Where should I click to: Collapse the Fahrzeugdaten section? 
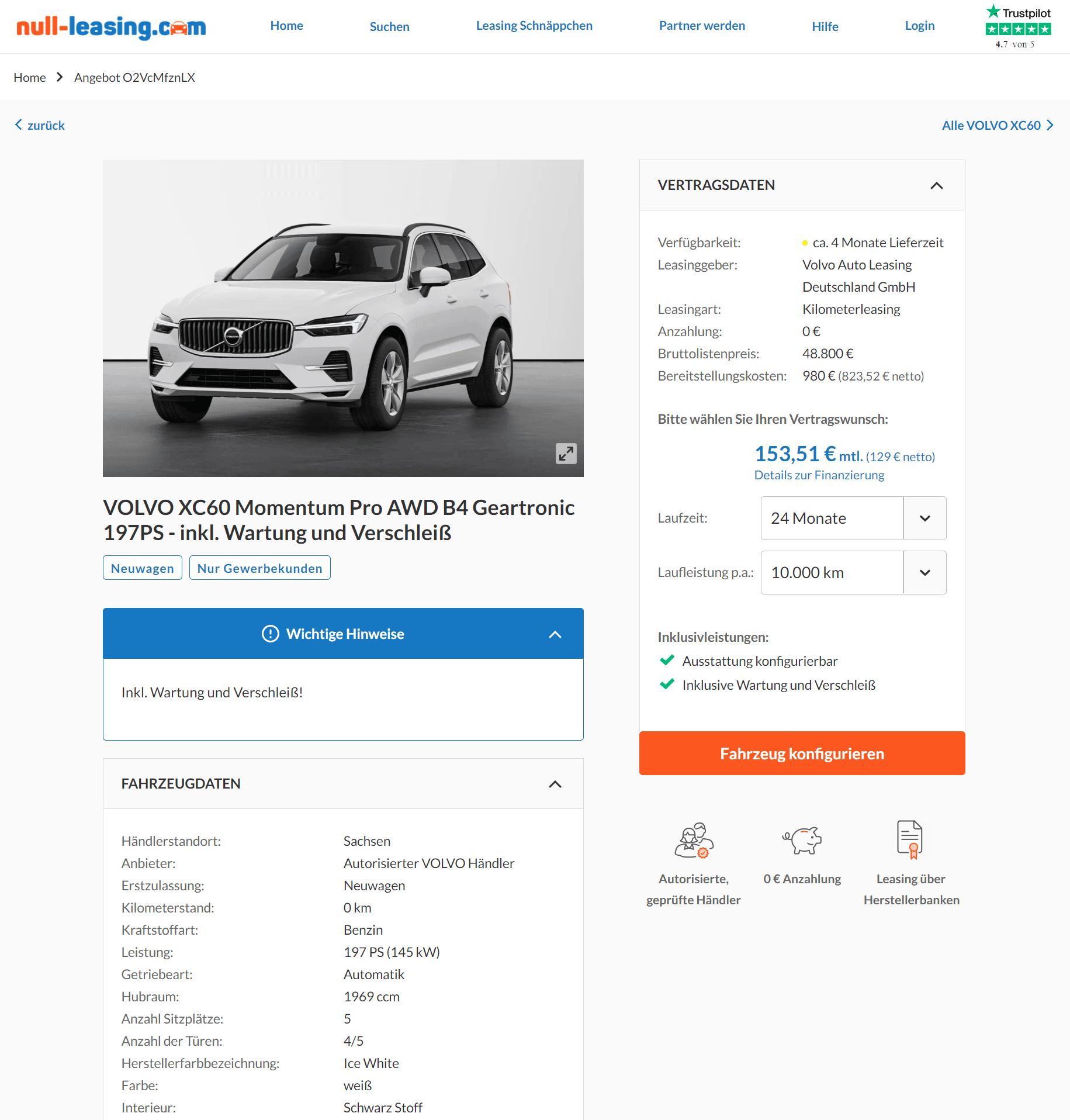(555, 784)
